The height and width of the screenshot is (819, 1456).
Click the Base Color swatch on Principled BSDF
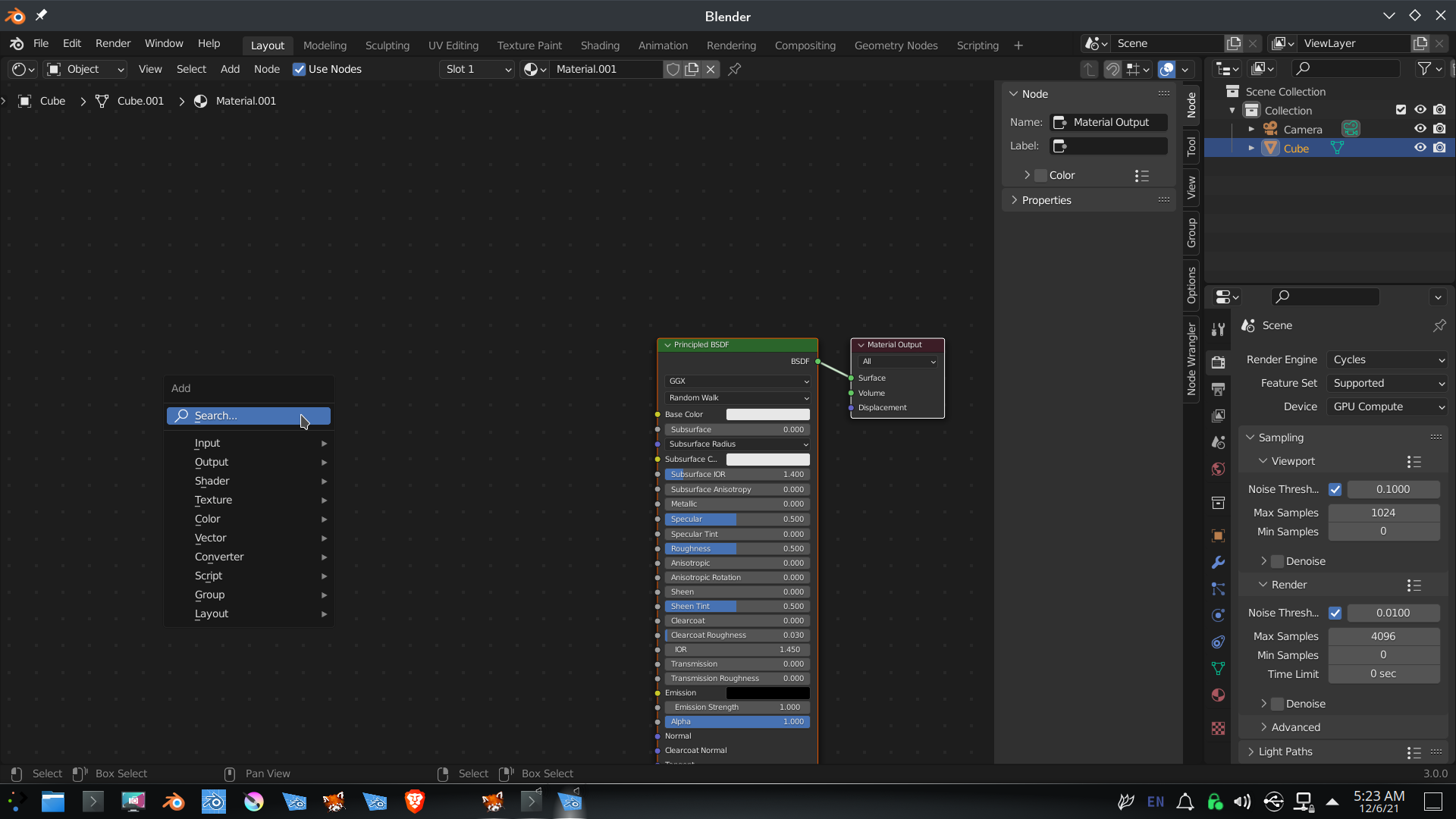(x=767, y=414)
